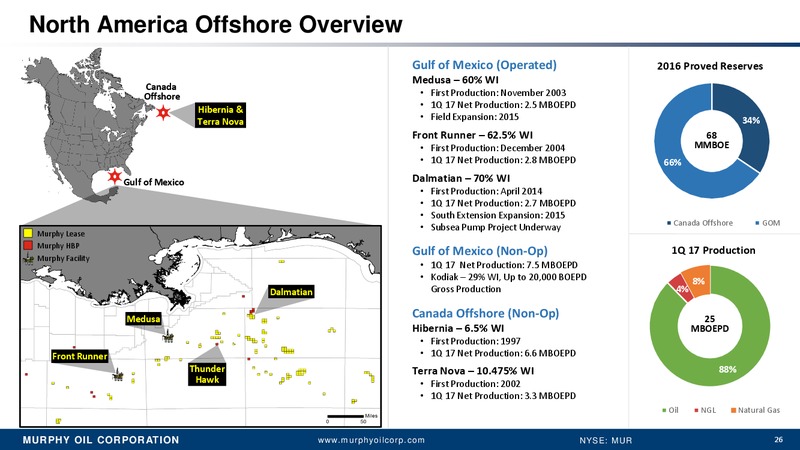Click the red Murphy HBP legend square
This screenshot has width=800, height=450.
pyautogui.click(x=28, y=245)
